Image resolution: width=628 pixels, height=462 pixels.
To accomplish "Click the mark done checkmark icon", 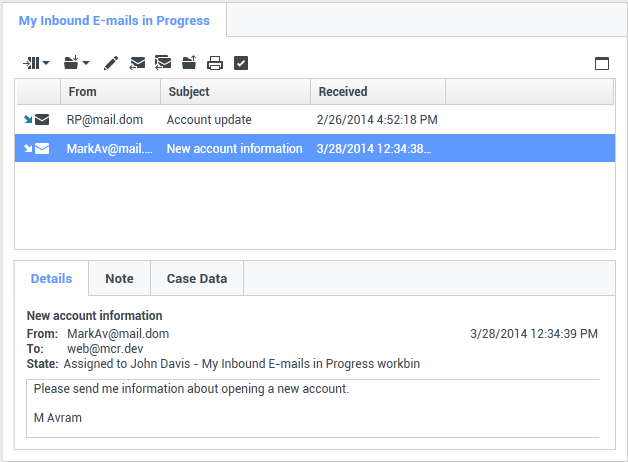I will point(240,63).
